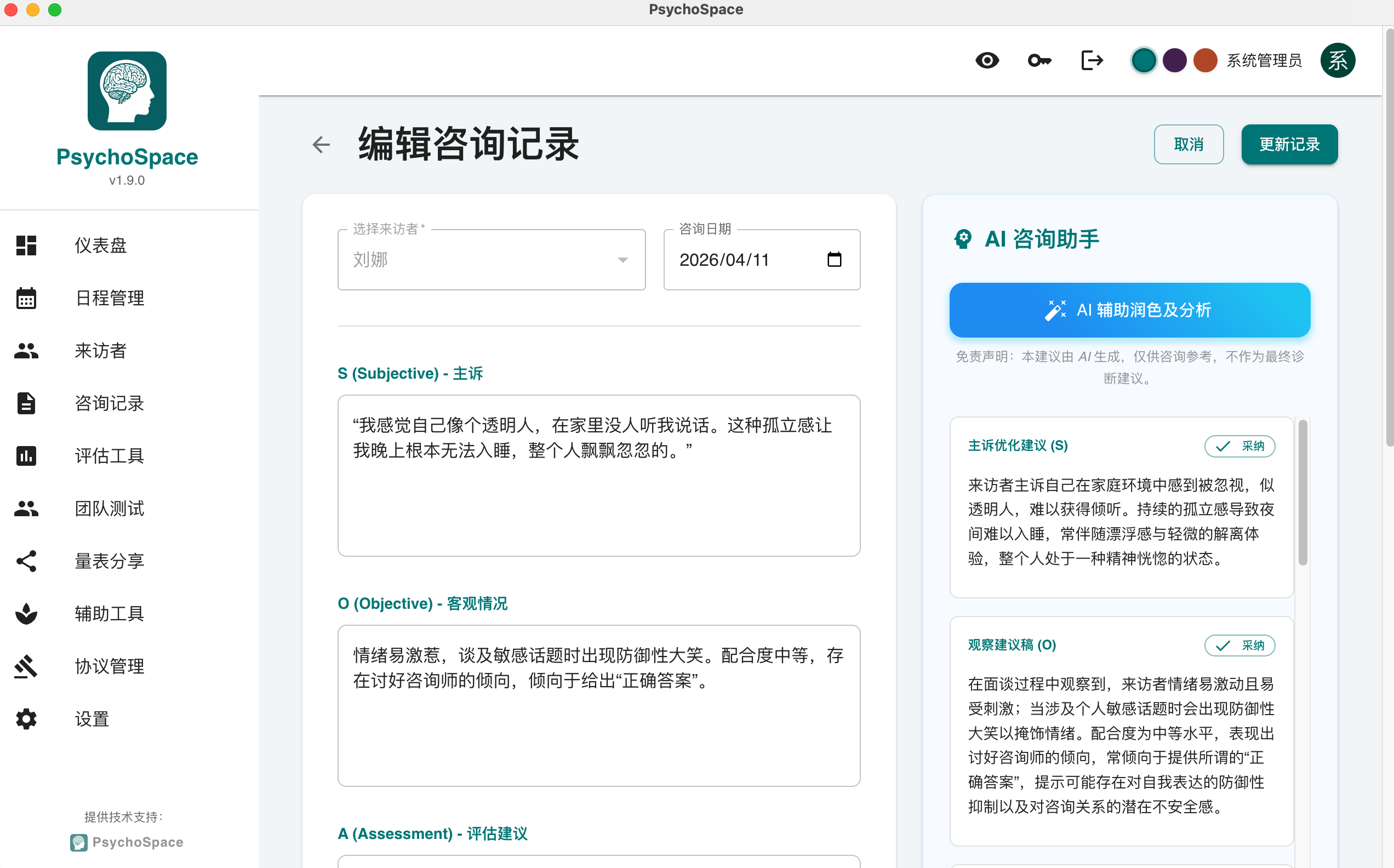Click the back arrow beside 编辑咨询记录
This screenshot has height=868, width=1394.
coord(321,144)
